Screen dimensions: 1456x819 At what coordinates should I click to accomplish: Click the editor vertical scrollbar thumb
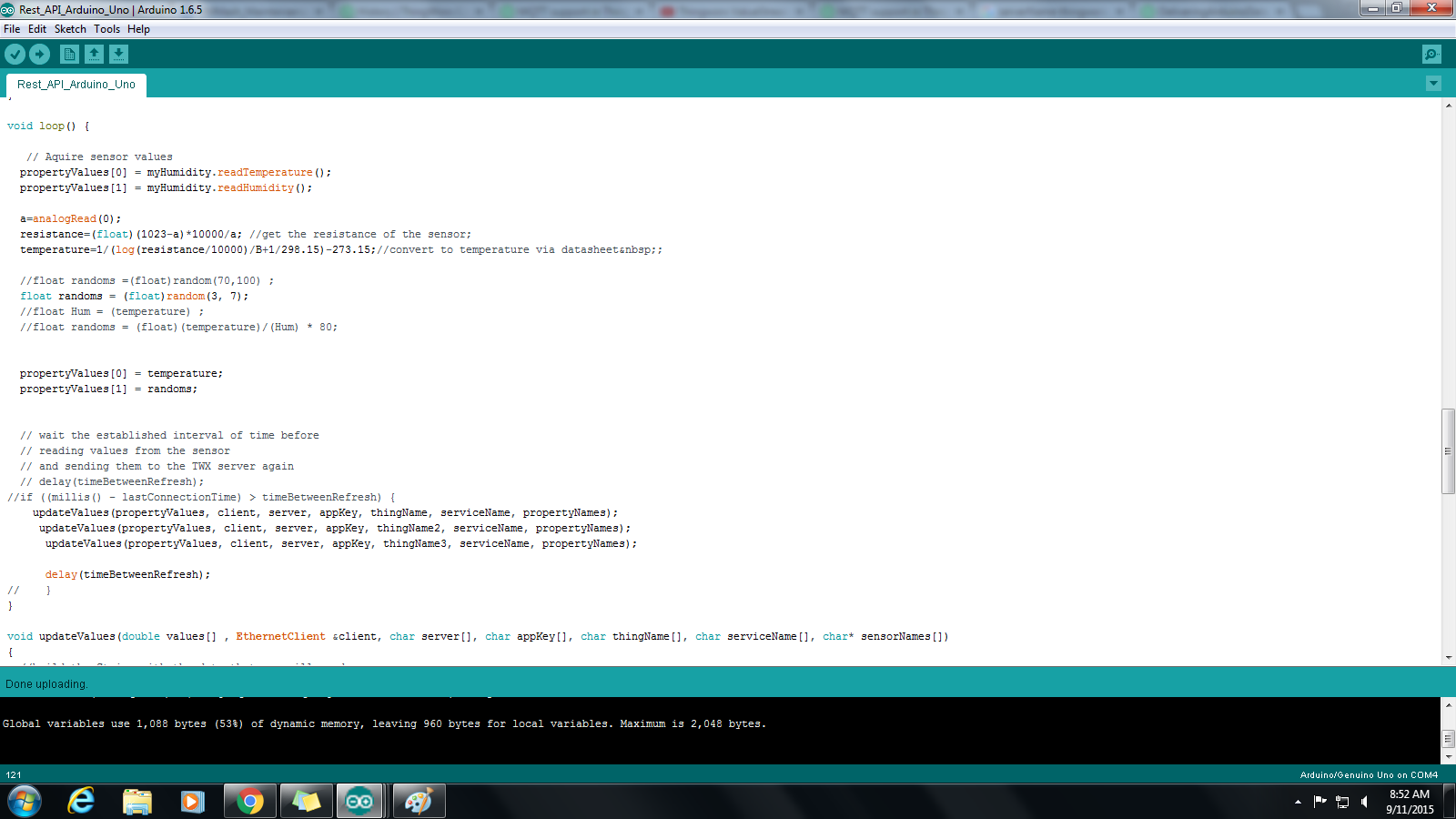tap(1448, 451)
